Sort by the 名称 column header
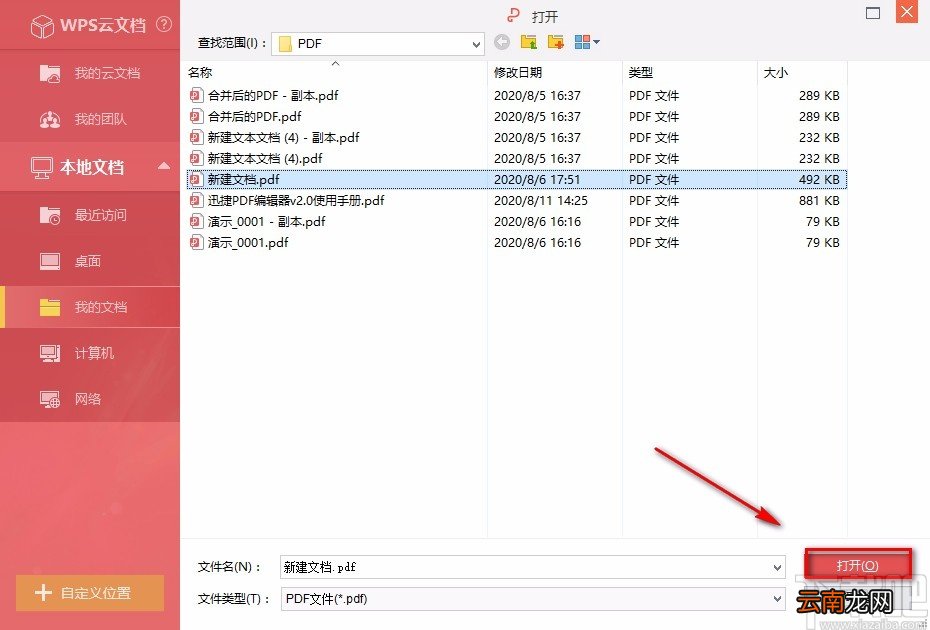Image resolution: width=930 pixels, height=630 pixels. [200, 72]
